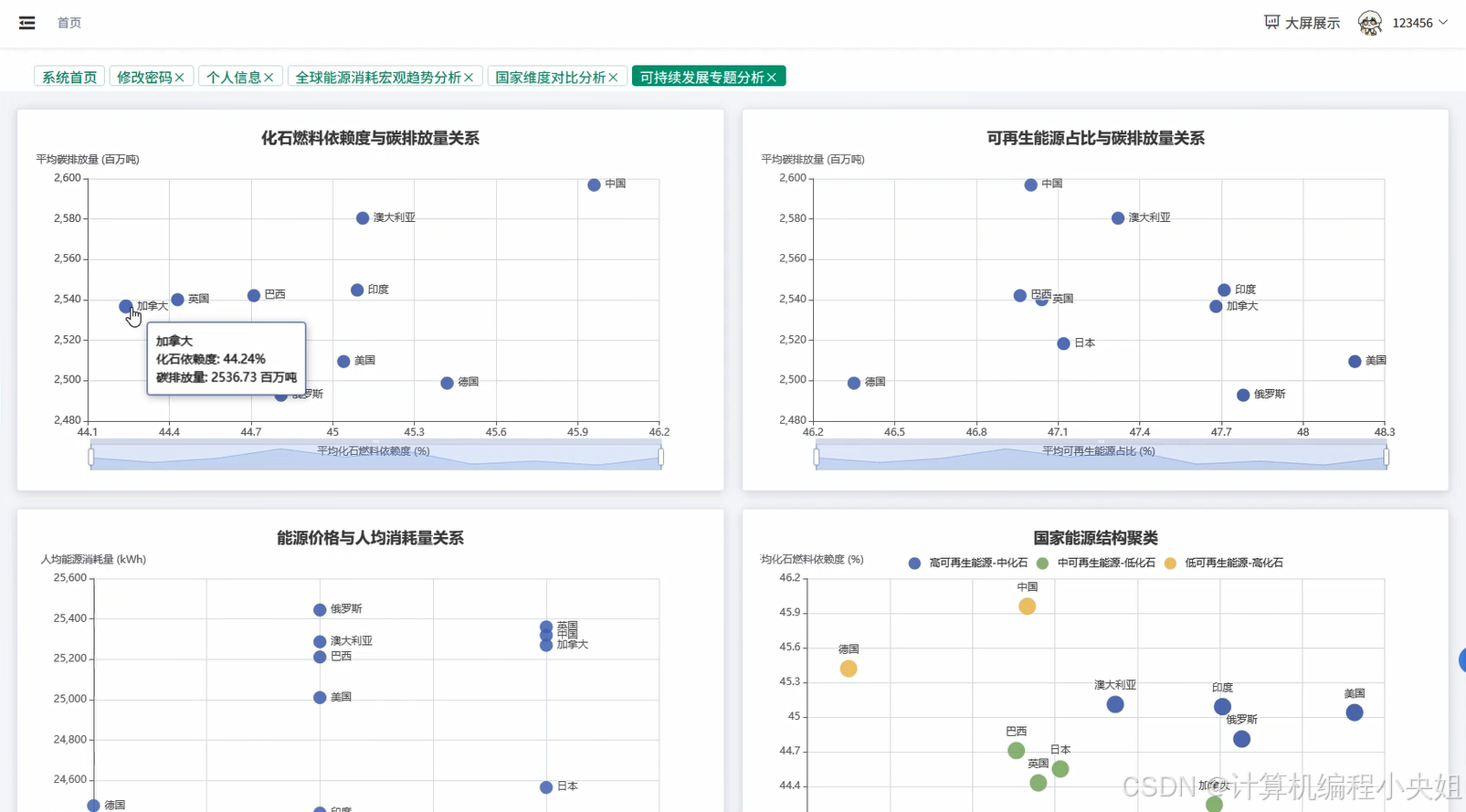Click right handle of renewable share zoom slider
Screen dimensions: 1466x812
(1387, 457)
